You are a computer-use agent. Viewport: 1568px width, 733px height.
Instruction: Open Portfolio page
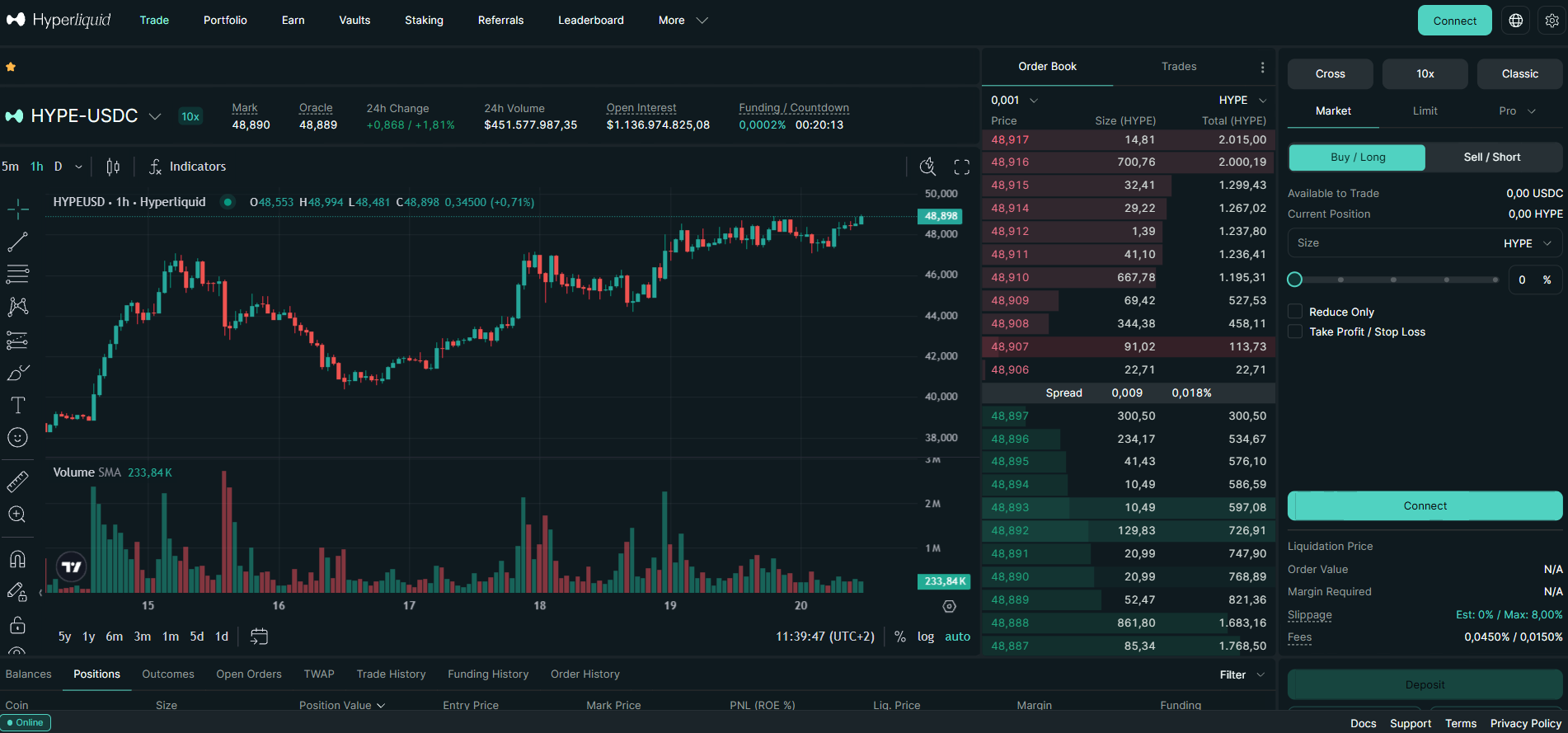click(x=225, y=21)
